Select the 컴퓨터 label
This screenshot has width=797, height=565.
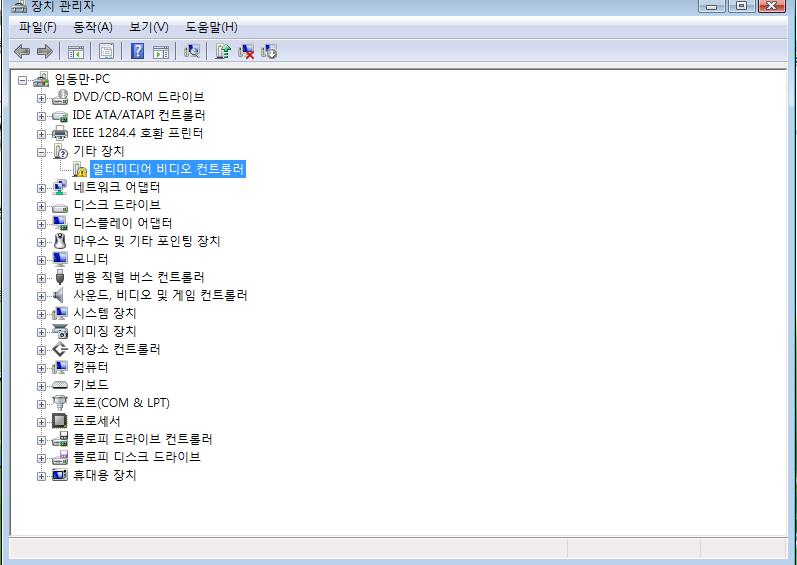pyautogui.click(x=90, y=367)
